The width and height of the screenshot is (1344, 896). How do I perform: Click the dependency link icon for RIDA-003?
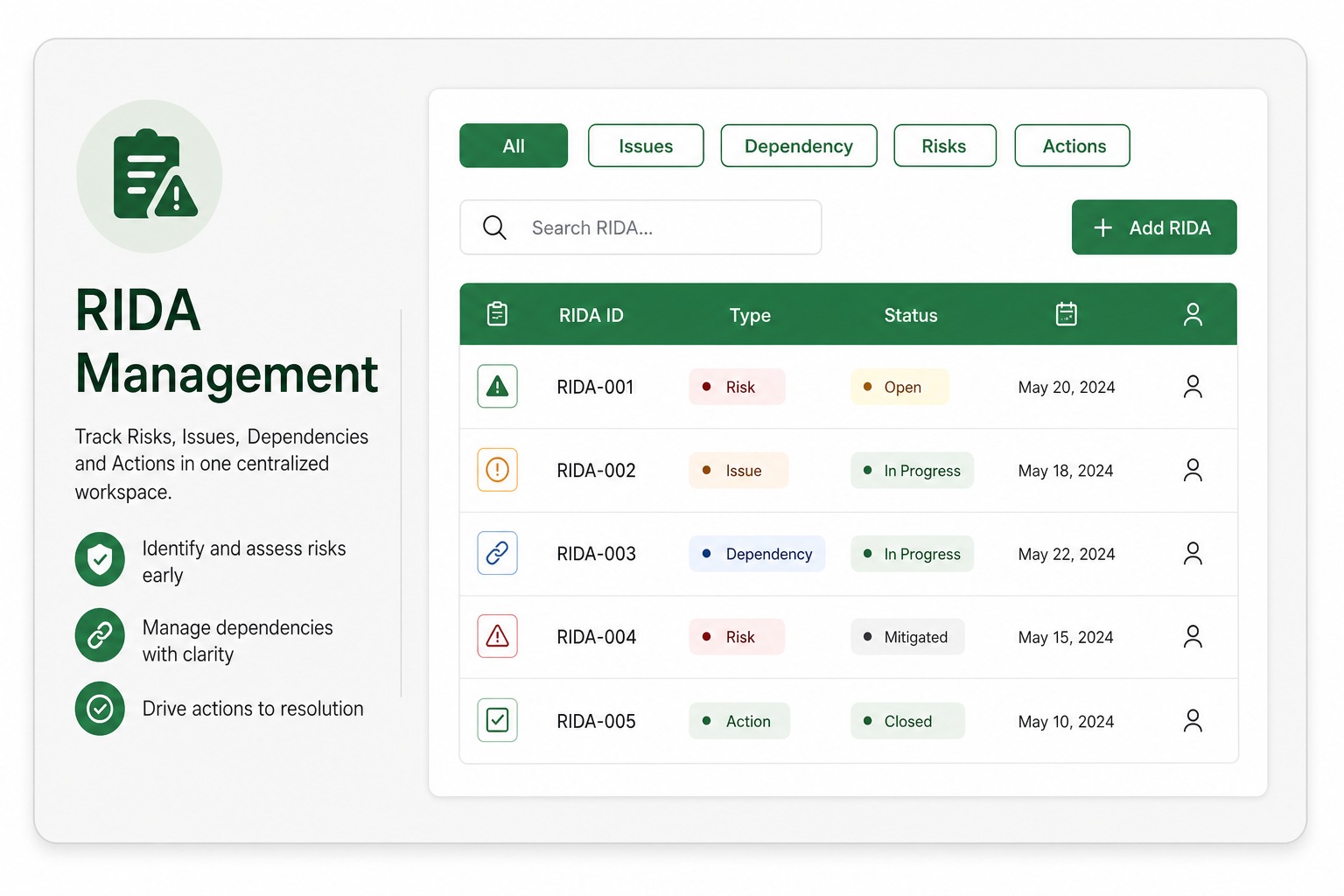[497, 553]
